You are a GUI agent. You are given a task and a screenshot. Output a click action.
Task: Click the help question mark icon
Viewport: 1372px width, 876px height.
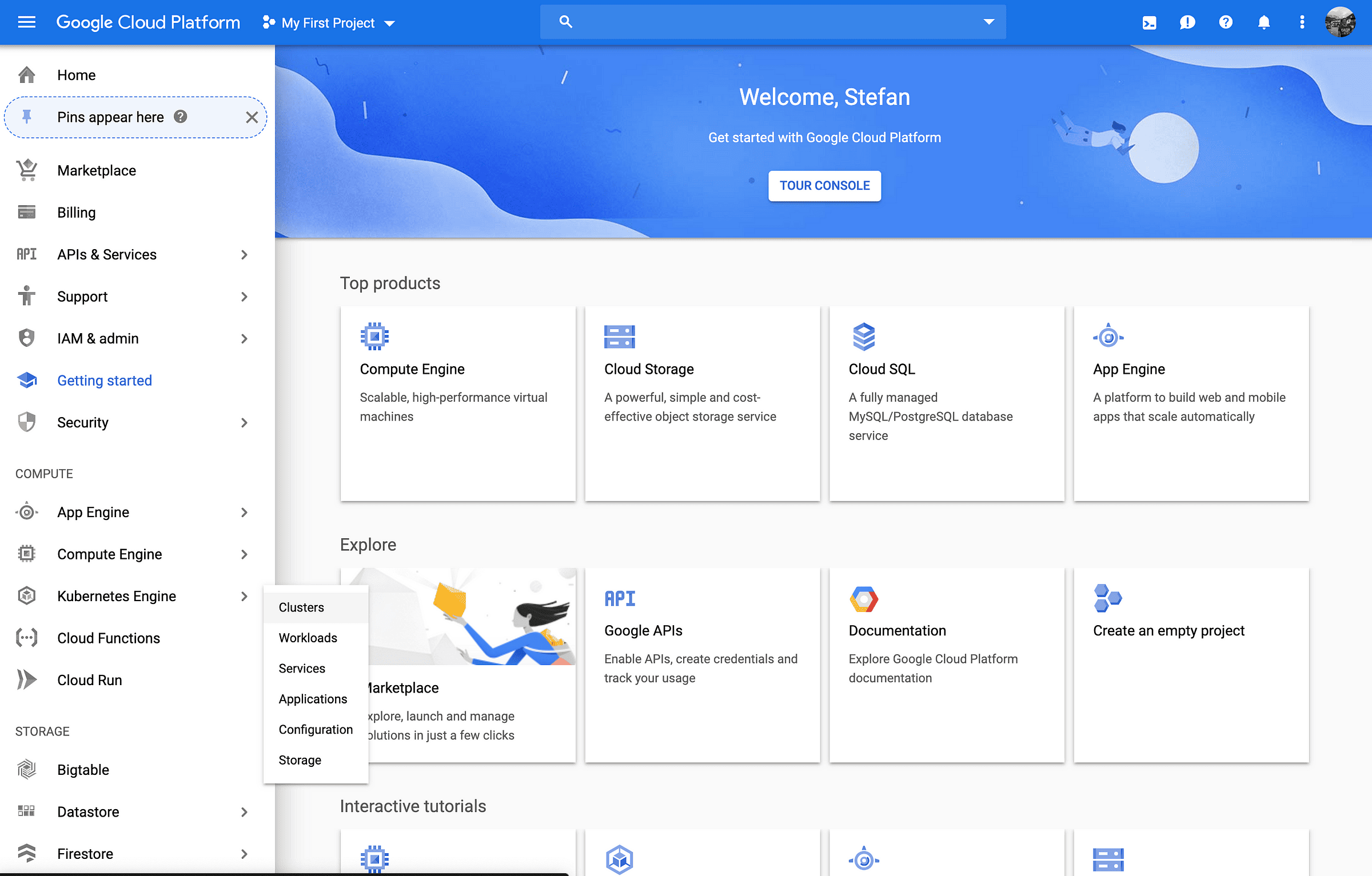coord(1225,22)
